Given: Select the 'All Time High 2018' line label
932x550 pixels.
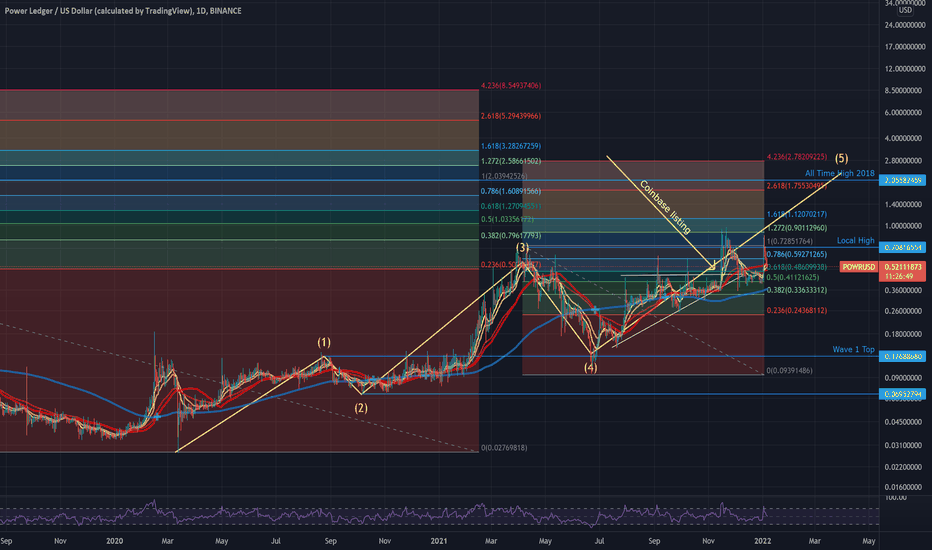Looking at the screenshot, I should point(839,173).
